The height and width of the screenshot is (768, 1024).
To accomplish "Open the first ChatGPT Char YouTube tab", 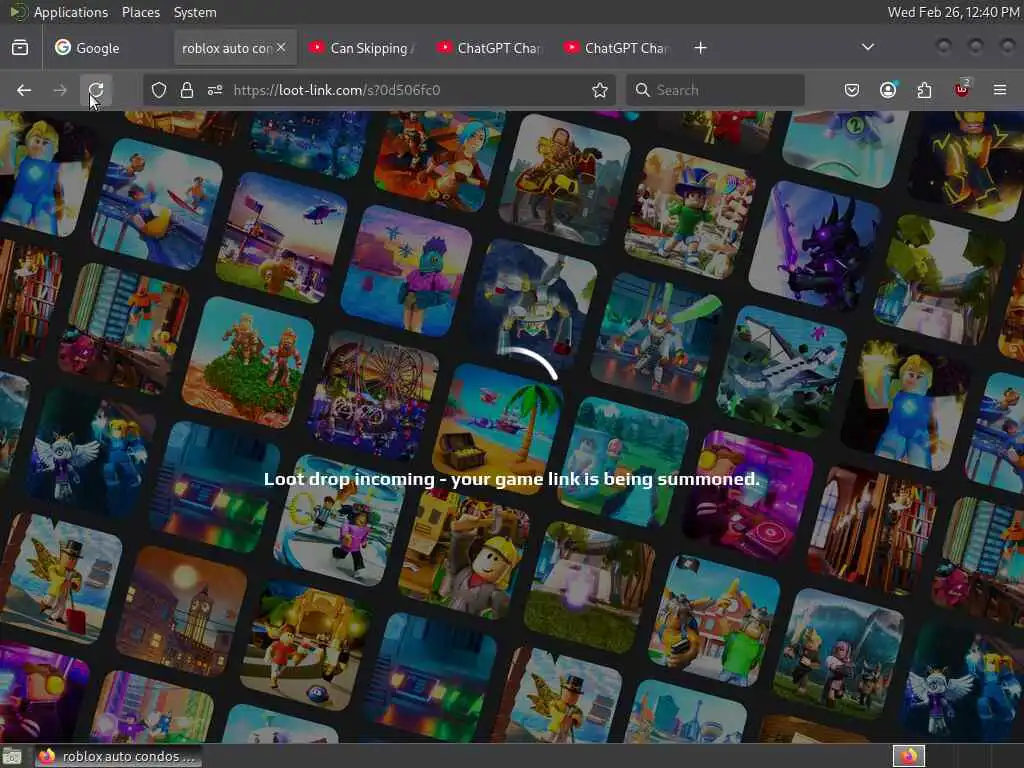I will click(x=489, y=48).
